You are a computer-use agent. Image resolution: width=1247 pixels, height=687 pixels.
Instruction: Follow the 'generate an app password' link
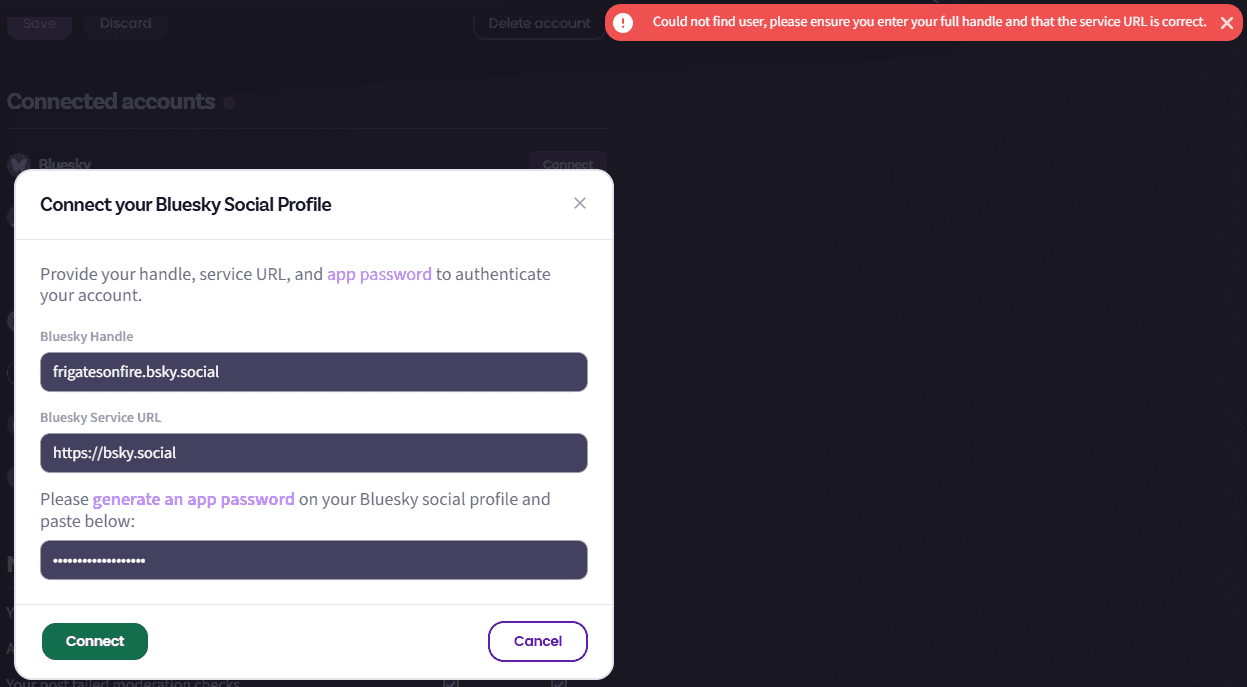[x=193, y=499]
